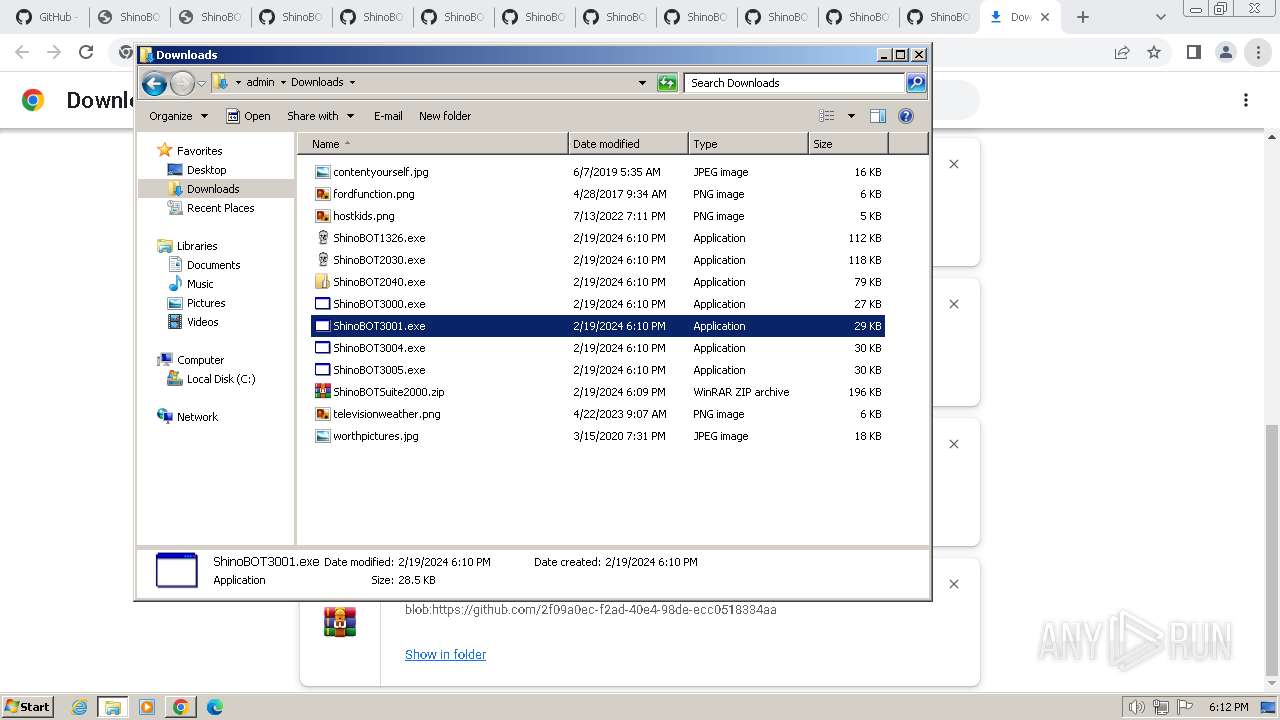
Task: Open the Organize menu
Action: (178, 116)
